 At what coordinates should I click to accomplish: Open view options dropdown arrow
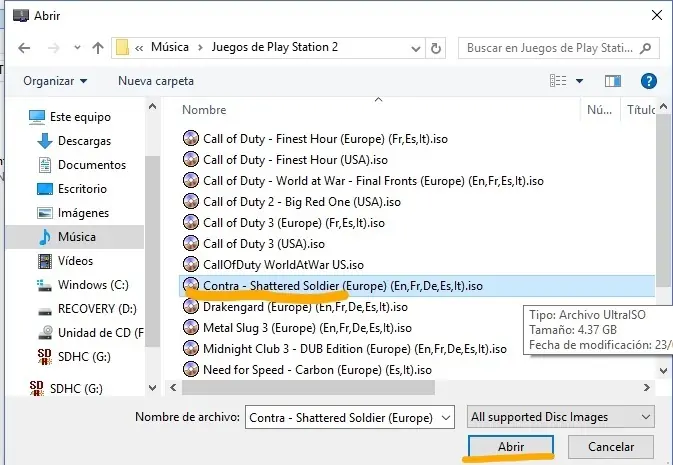tap(579, 81)
